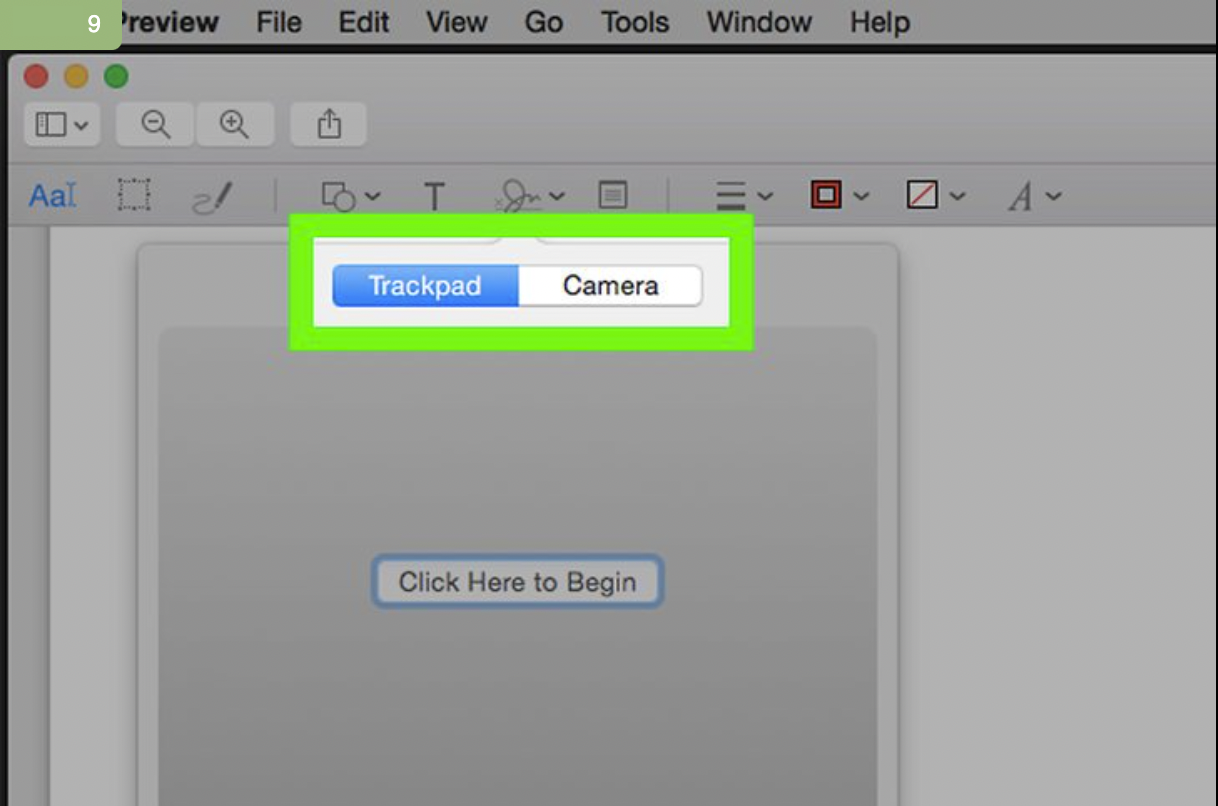This screenshot has width=1218, height=806.
Task: Click the Note annotation icon
Action: (x=613, y=195)
